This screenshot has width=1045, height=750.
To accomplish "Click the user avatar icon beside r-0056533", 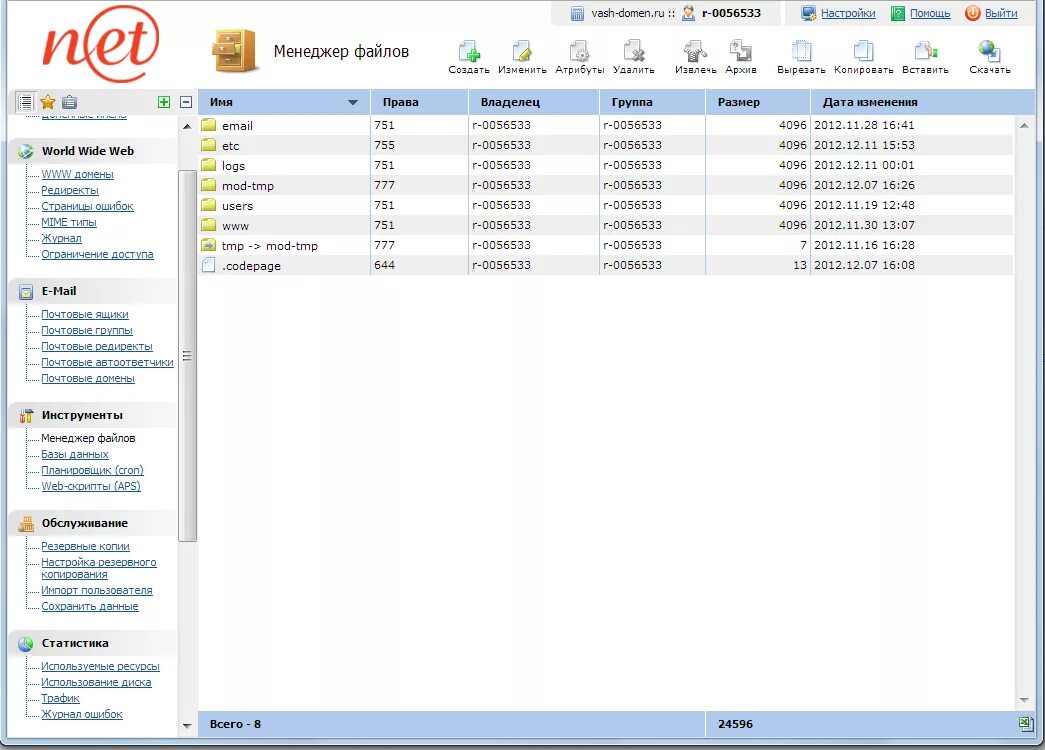I will tap(688, 13).
